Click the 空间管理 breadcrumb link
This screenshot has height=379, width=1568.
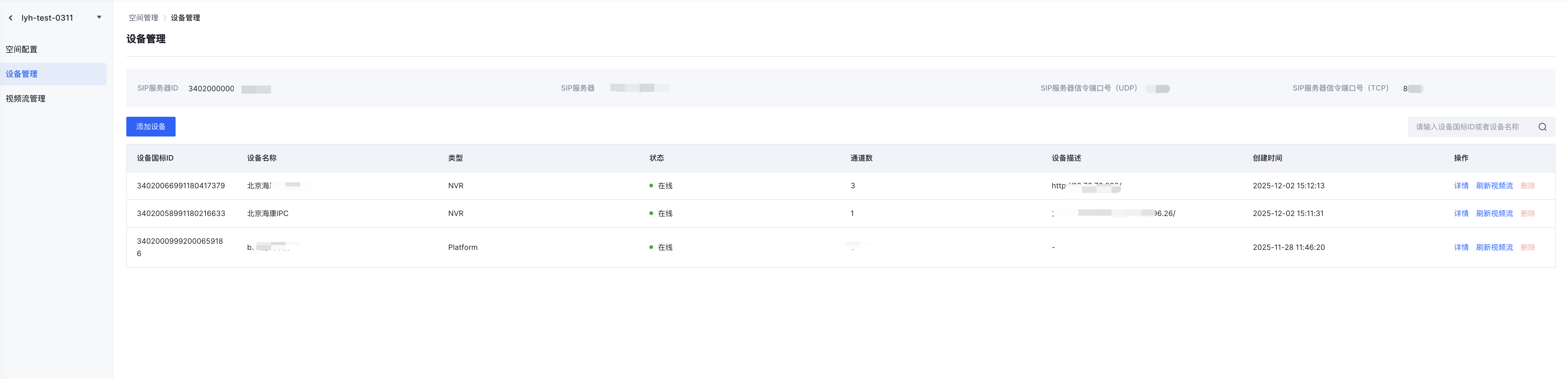coord(143,18)
